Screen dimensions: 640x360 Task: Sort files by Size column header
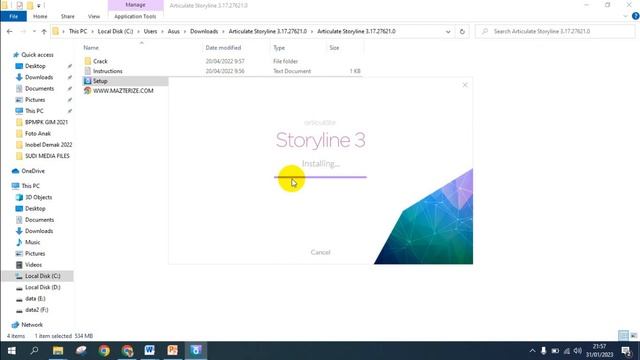[x=334, y=48]
